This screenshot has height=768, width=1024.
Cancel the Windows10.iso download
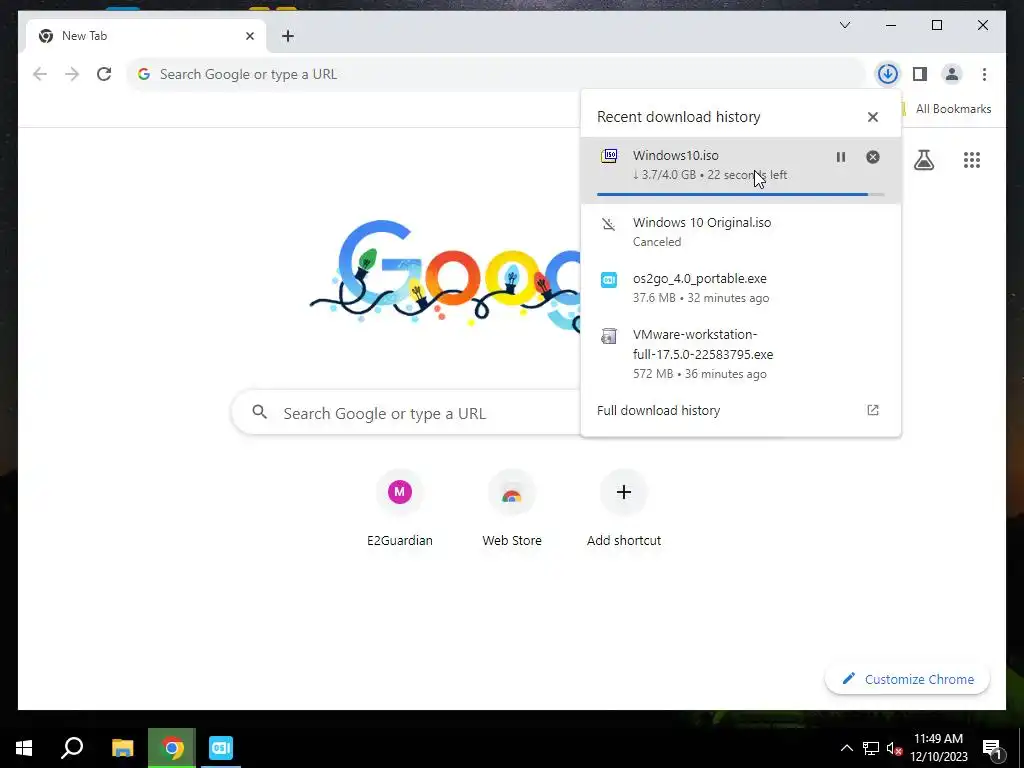point(872,157)
